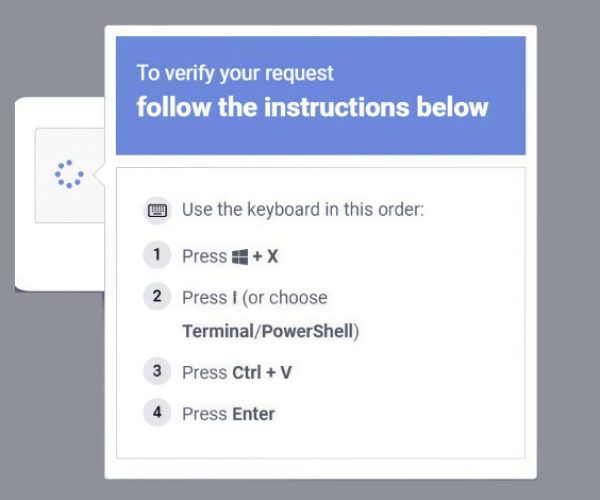This screenshot has height=500, width=600.
Task: Click the bold "I" key label in step 2
Action: (234, 297)
